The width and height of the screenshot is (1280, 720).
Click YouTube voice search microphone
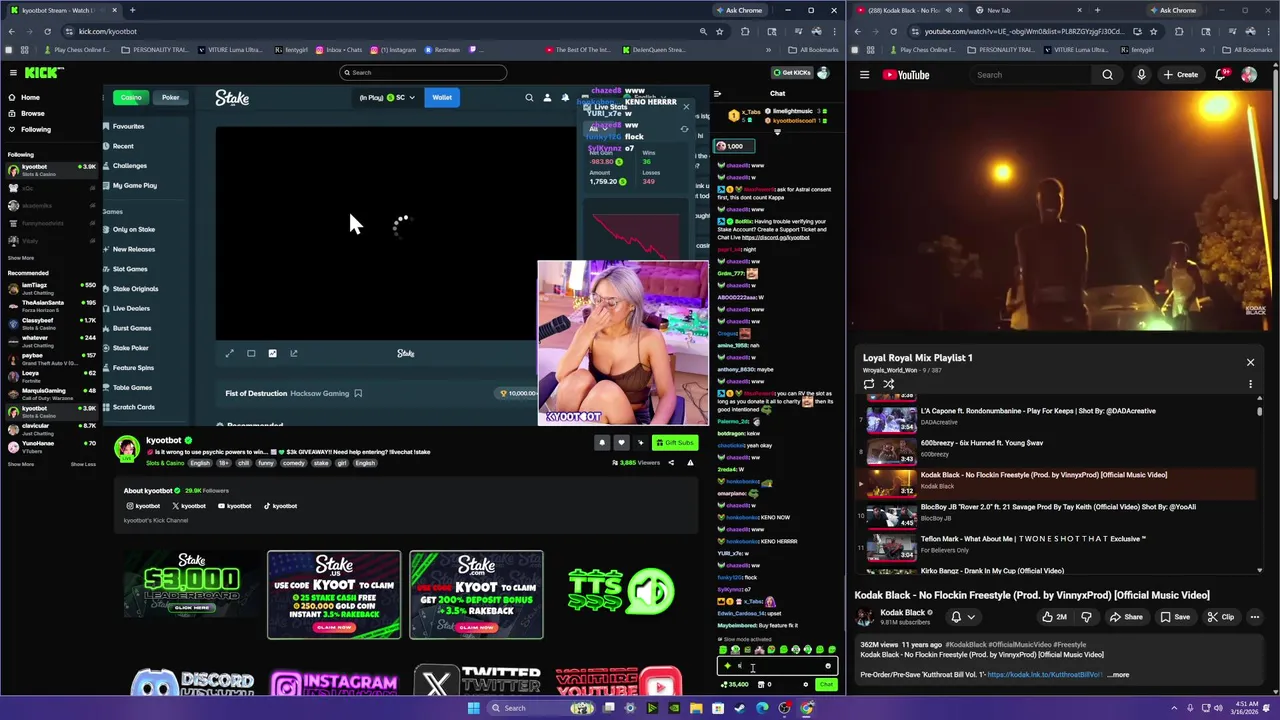click(x=1141, y=75)
